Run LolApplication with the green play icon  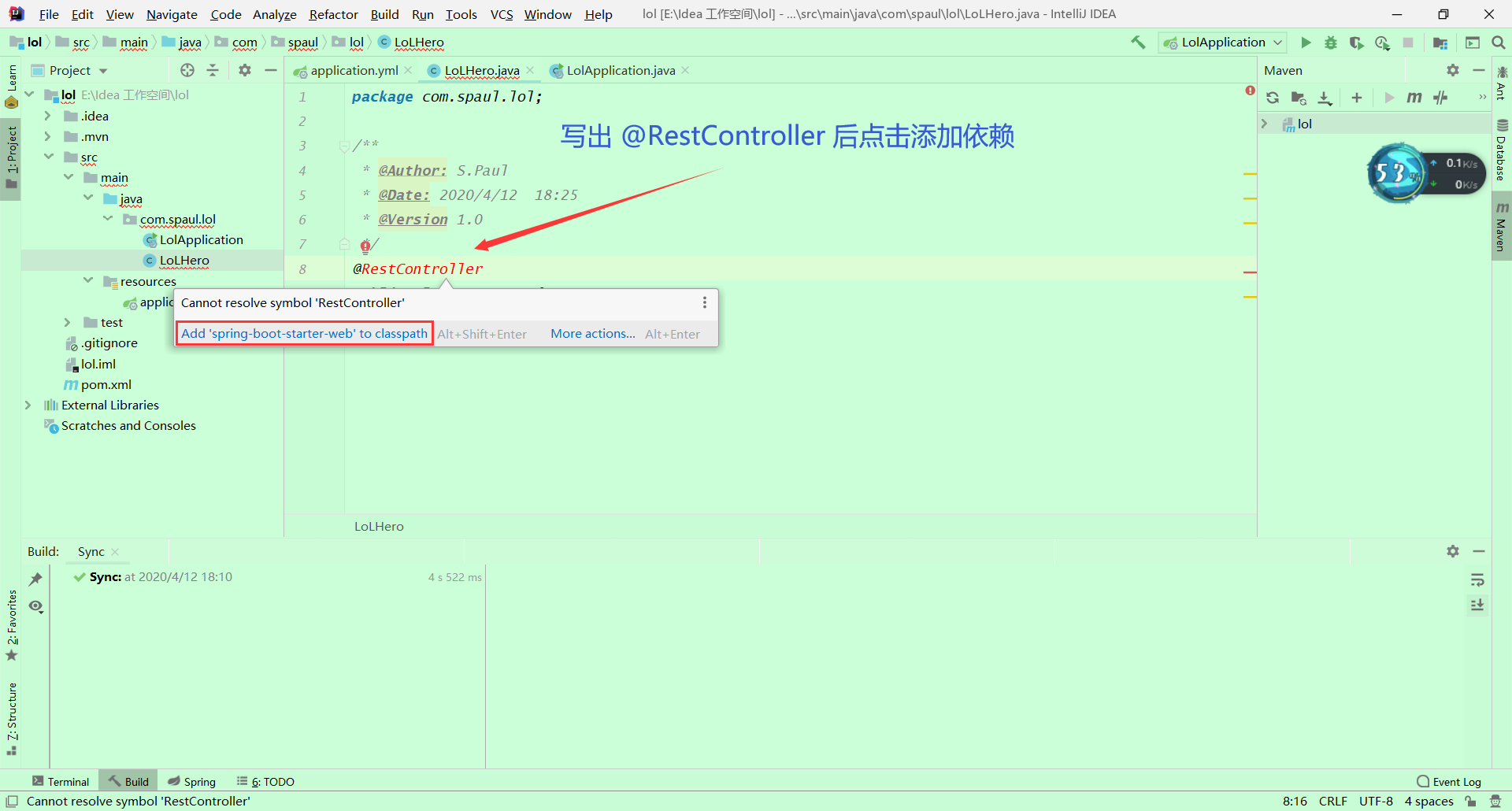1306,43
